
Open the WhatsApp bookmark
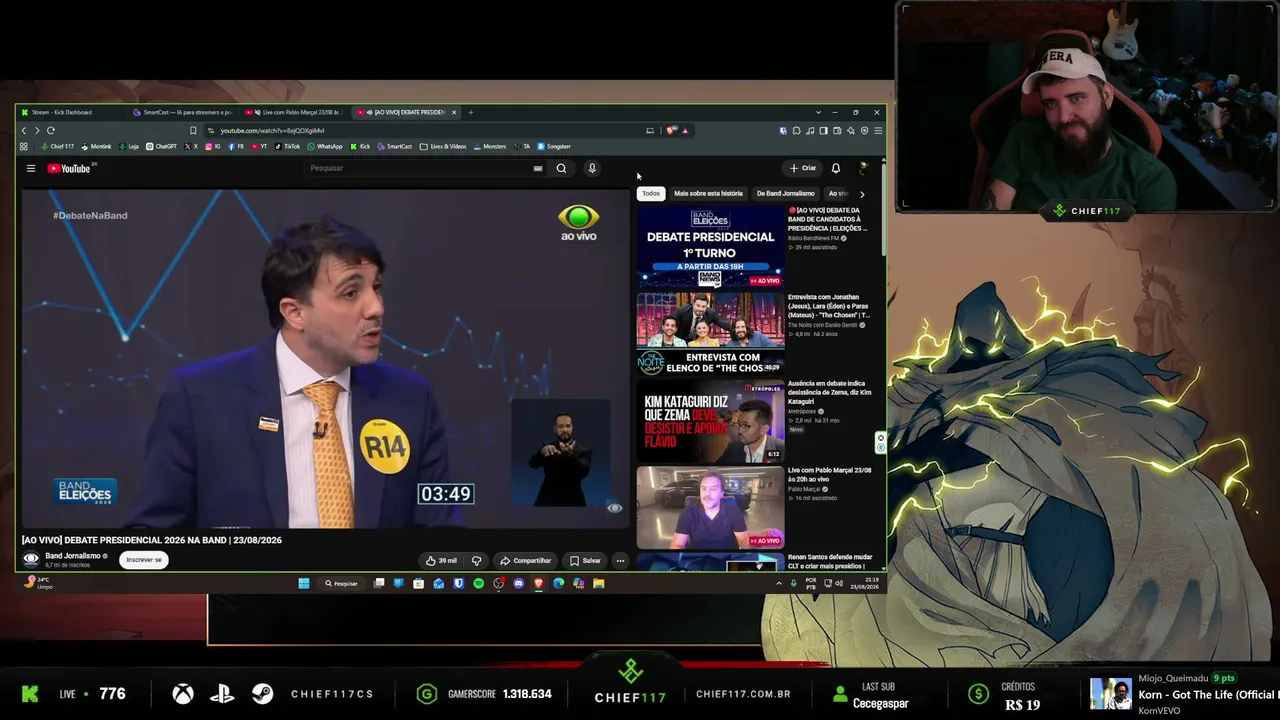point(325,146)
